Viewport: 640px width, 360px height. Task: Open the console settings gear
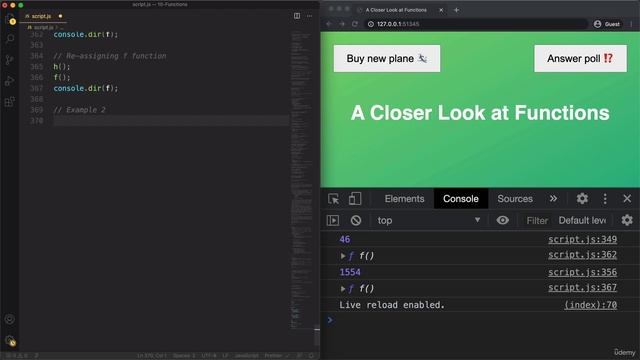point(627,220)
